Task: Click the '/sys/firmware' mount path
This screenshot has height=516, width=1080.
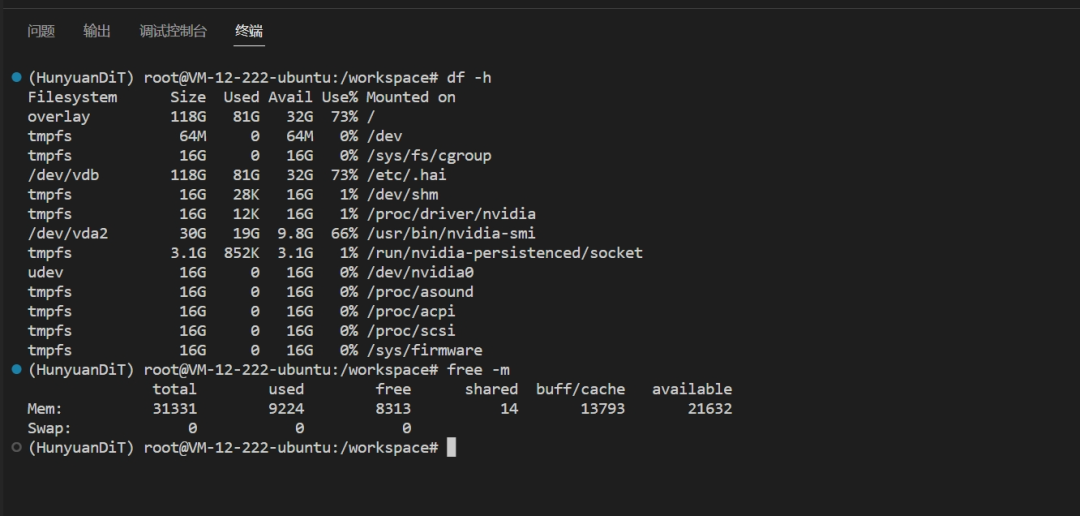Action: 424,350
